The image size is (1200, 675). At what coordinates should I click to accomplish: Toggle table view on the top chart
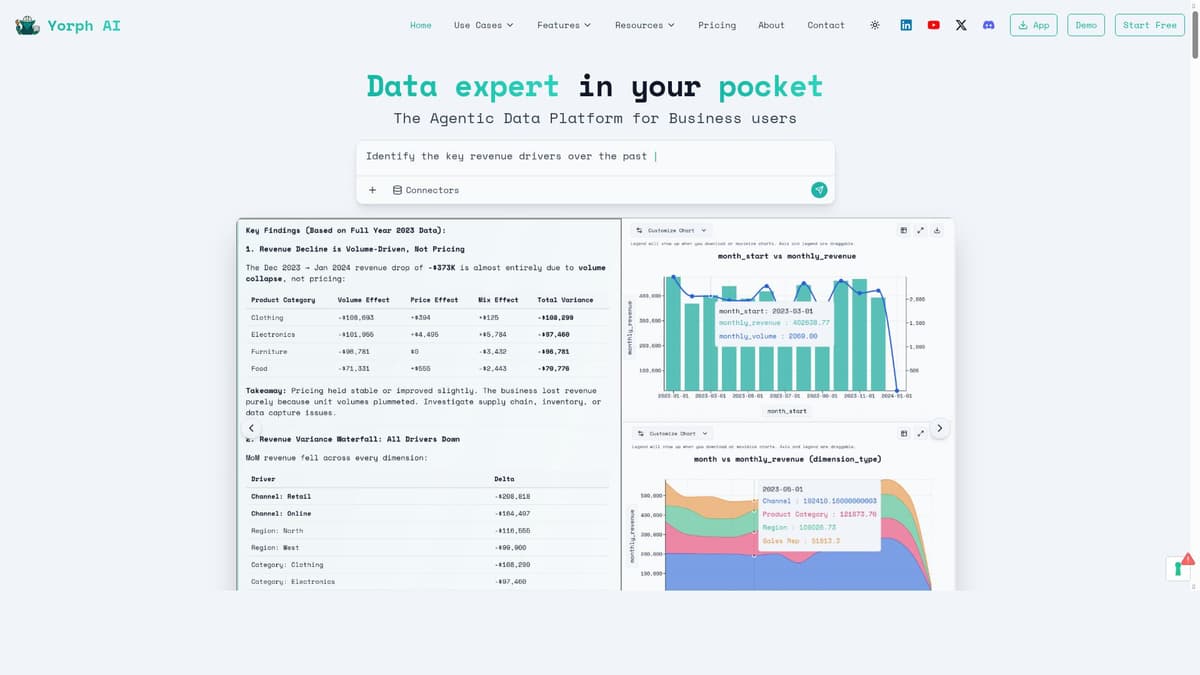[904, 230]
